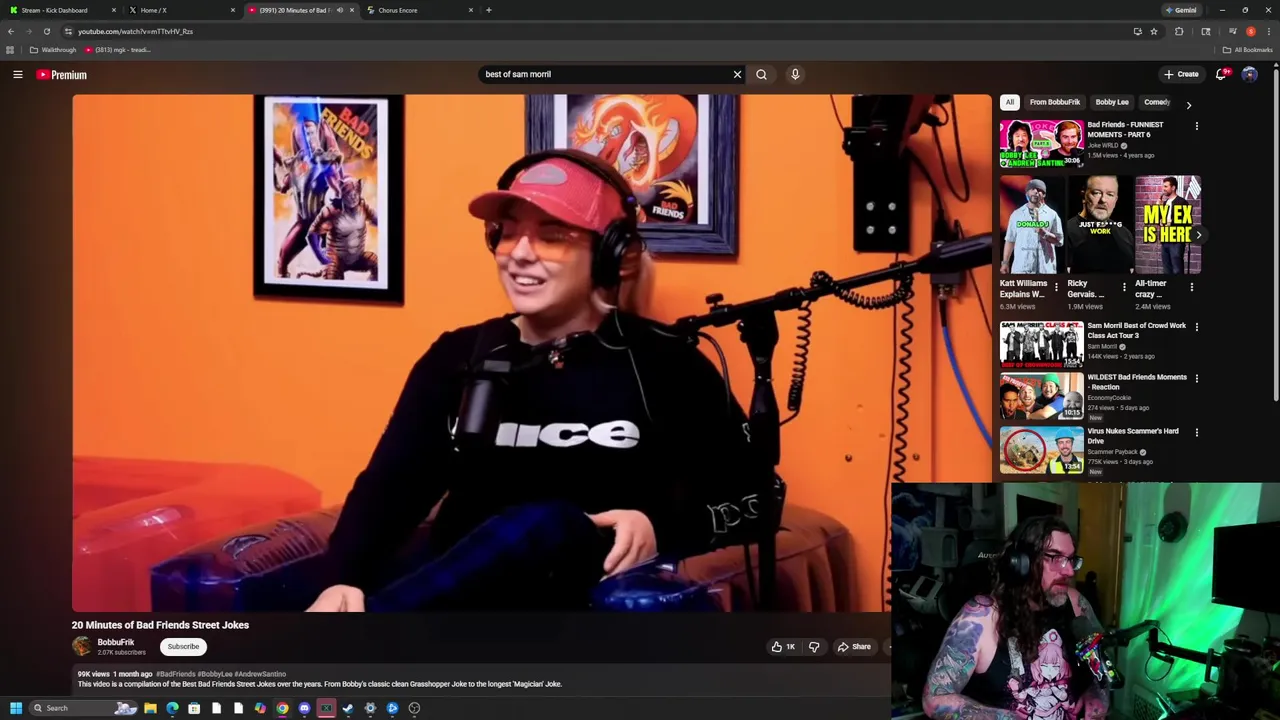Screen dimensions: 1280x720
Task: Open options for Katt Williams short
Action: pos(1056,287)
